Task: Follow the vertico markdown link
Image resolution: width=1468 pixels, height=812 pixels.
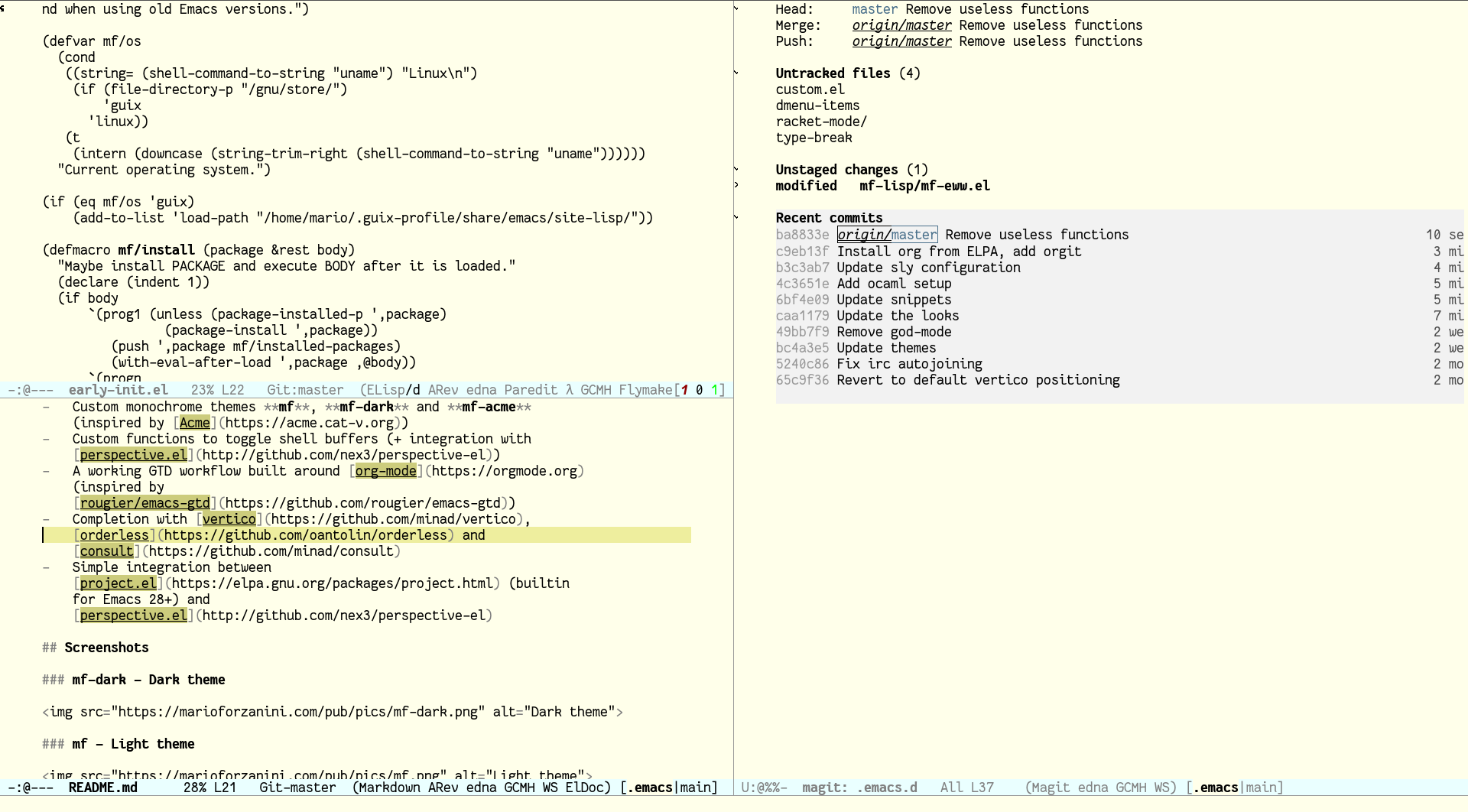Action: [229, 519]
